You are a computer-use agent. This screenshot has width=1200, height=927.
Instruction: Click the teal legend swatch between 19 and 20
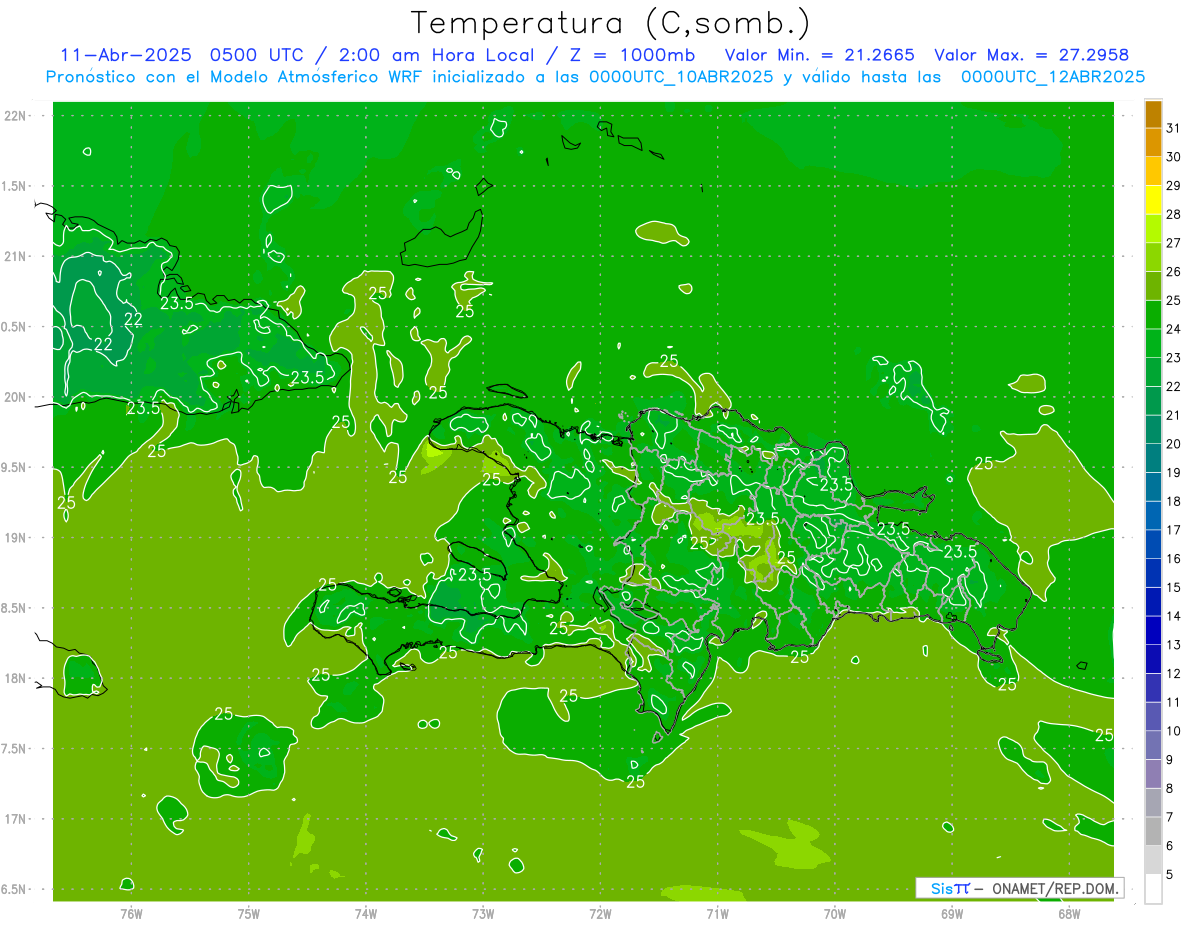coord(1153,458)
